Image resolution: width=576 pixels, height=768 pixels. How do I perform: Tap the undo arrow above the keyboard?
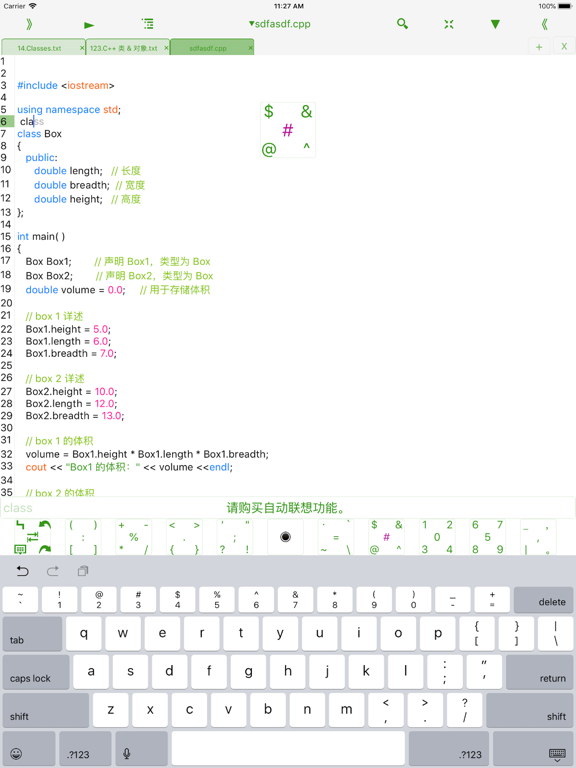pyautogui.click(x=23, y=571)
